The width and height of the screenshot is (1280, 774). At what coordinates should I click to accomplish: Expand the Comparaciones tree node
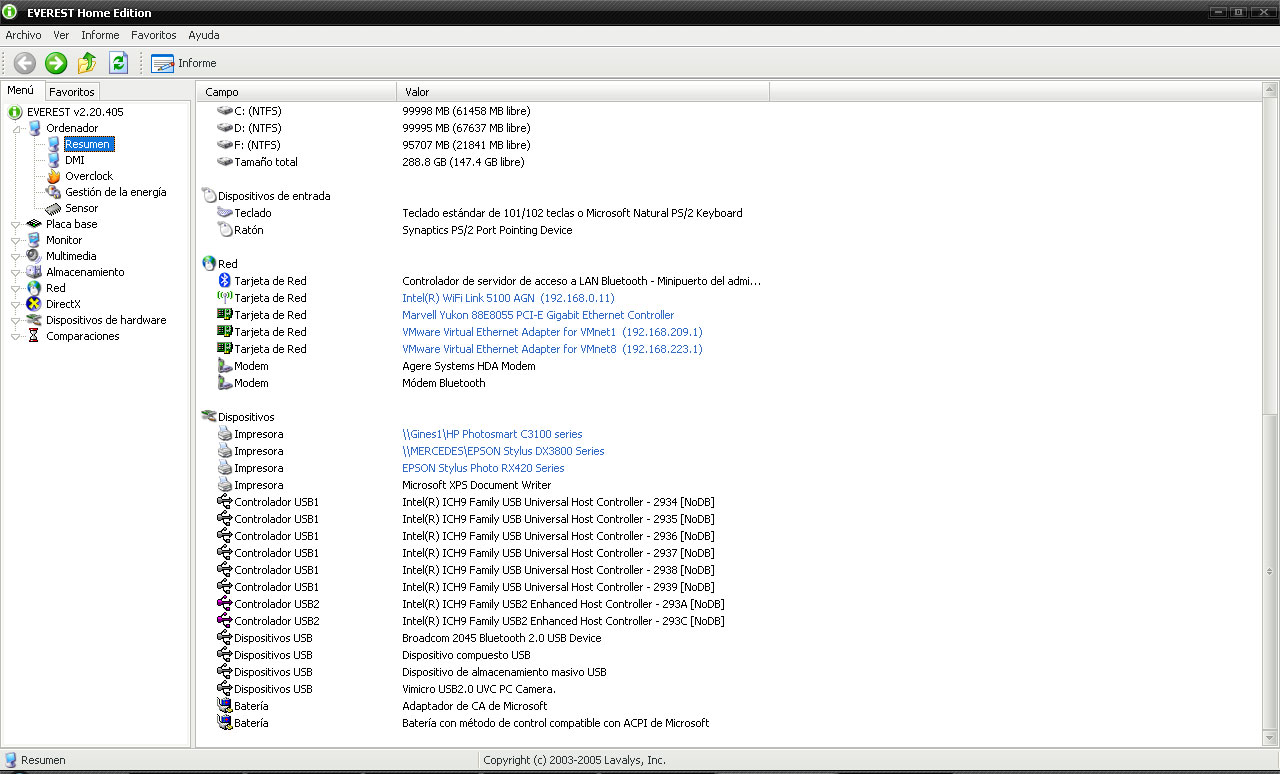click(17, 336)
